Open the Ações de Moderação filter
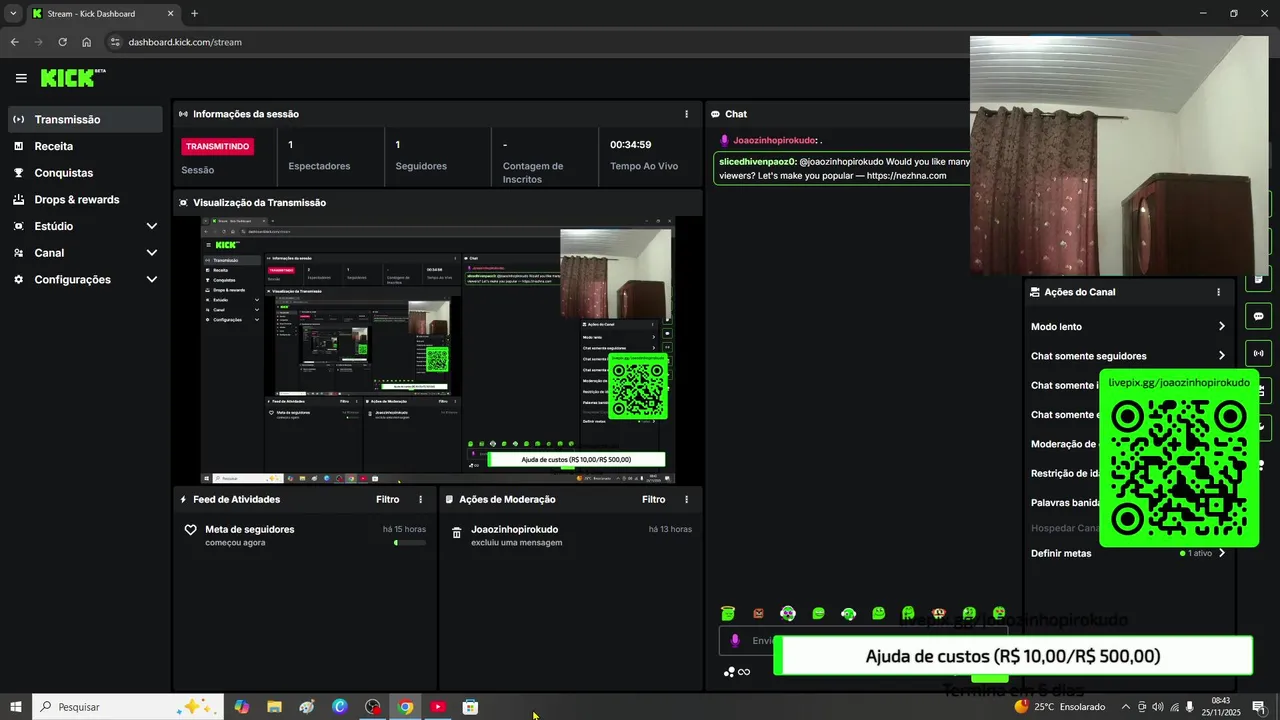 653,499
